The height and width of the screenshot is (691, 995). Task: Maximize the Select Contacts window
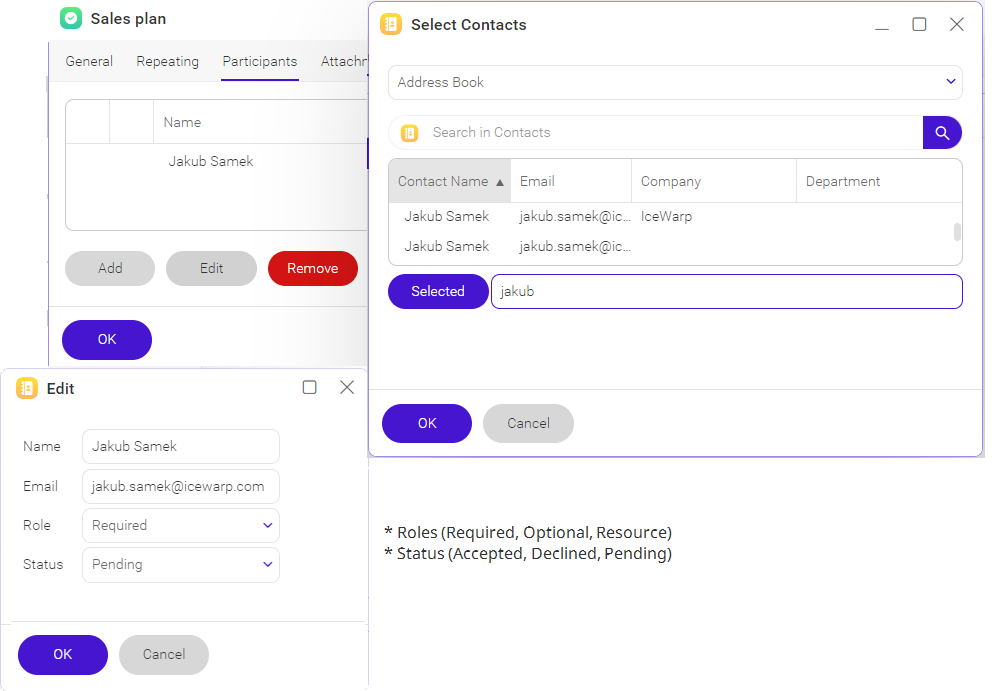coord(919,25)
